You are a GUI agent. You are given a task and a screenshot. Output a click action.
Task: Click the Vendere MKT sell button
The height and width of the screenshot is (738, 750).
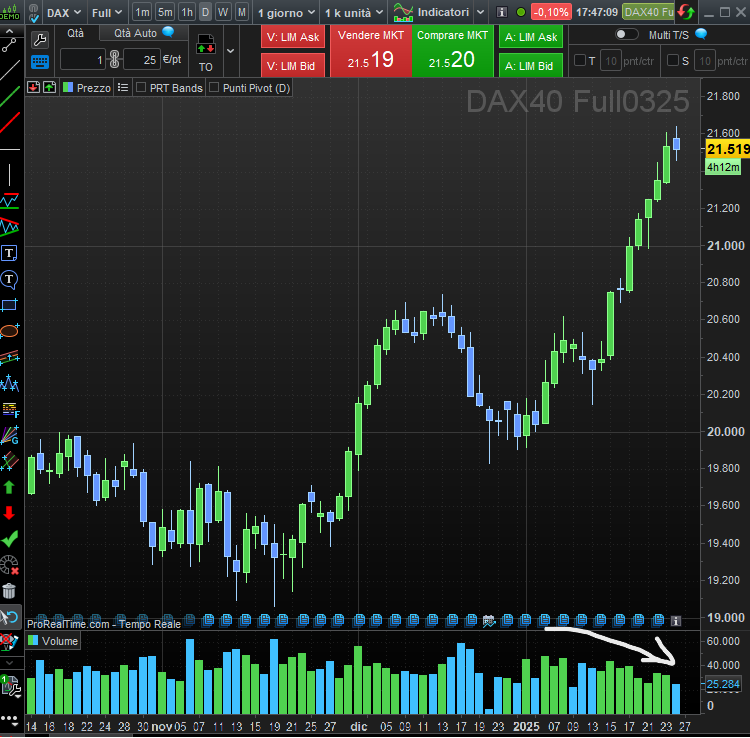370,50
